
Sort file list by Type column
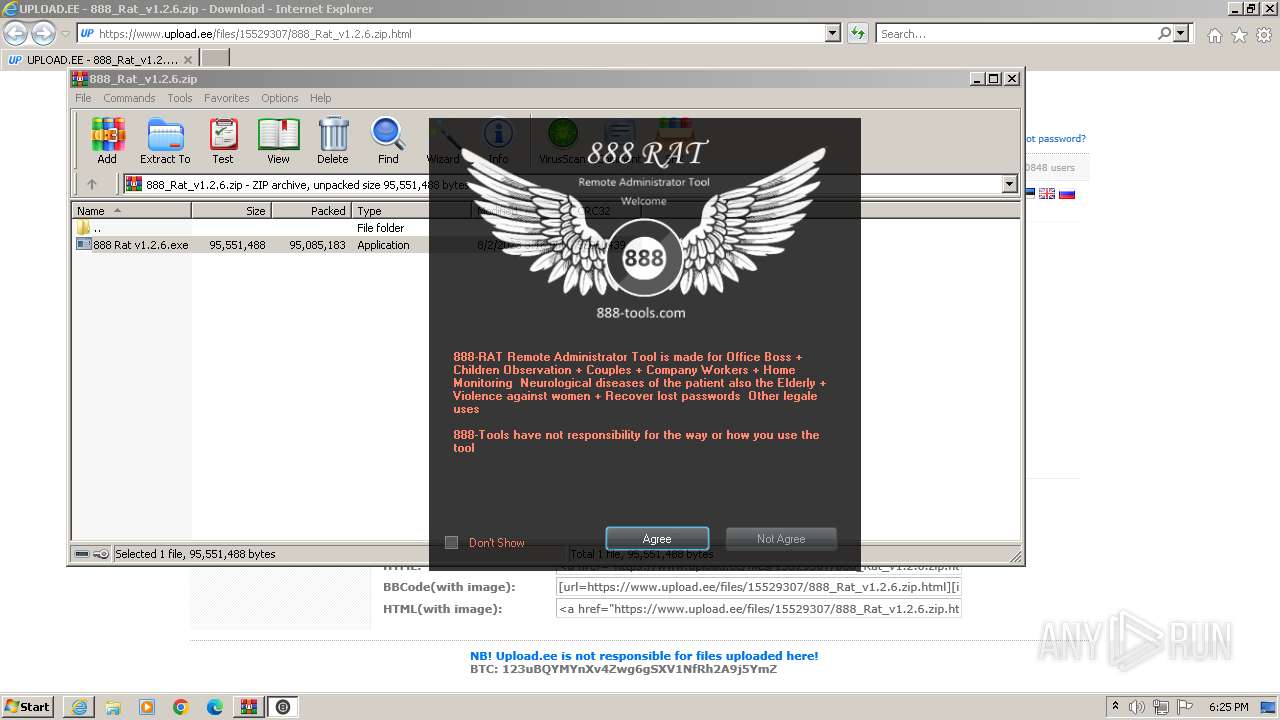(411, 211)
